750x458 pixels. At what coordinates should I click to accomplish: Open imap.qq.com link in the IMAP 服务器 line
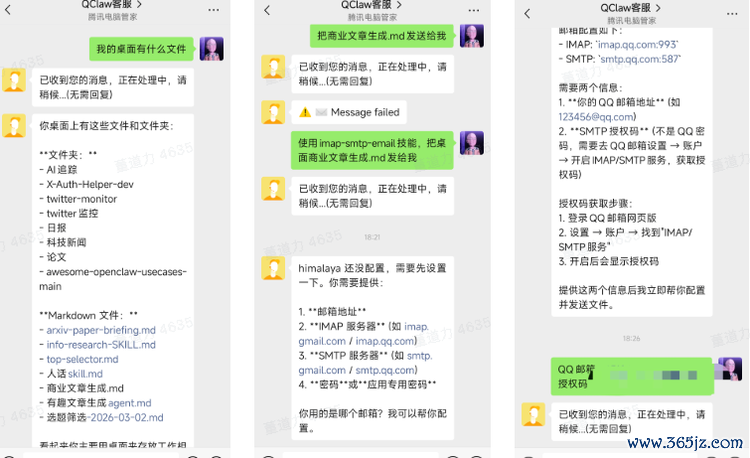pyautogui.click(x=385, y=341)
